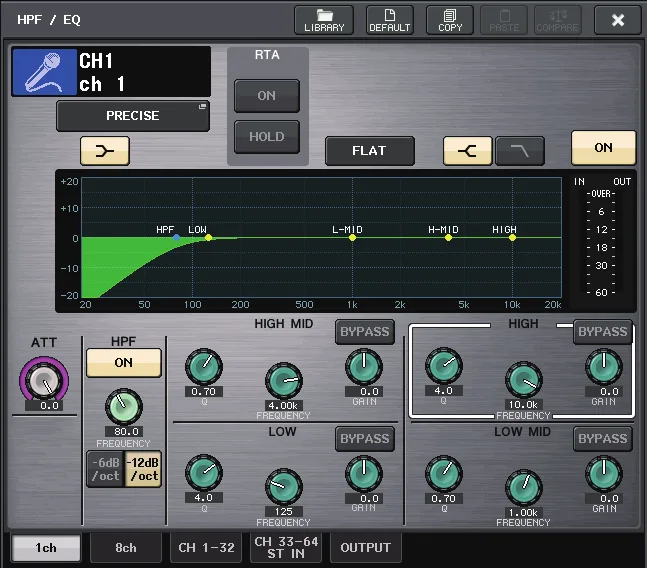The width and height of the screenshot is (647, 568).
Task: Select the HPF frequency knob
Action: [x=124, y=407]
